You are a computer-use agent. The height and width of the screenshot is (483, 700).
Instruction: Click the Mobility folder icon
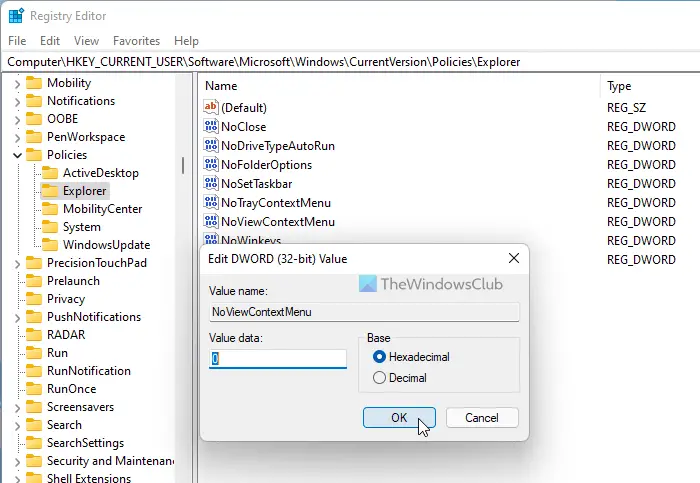click(34, 83)
